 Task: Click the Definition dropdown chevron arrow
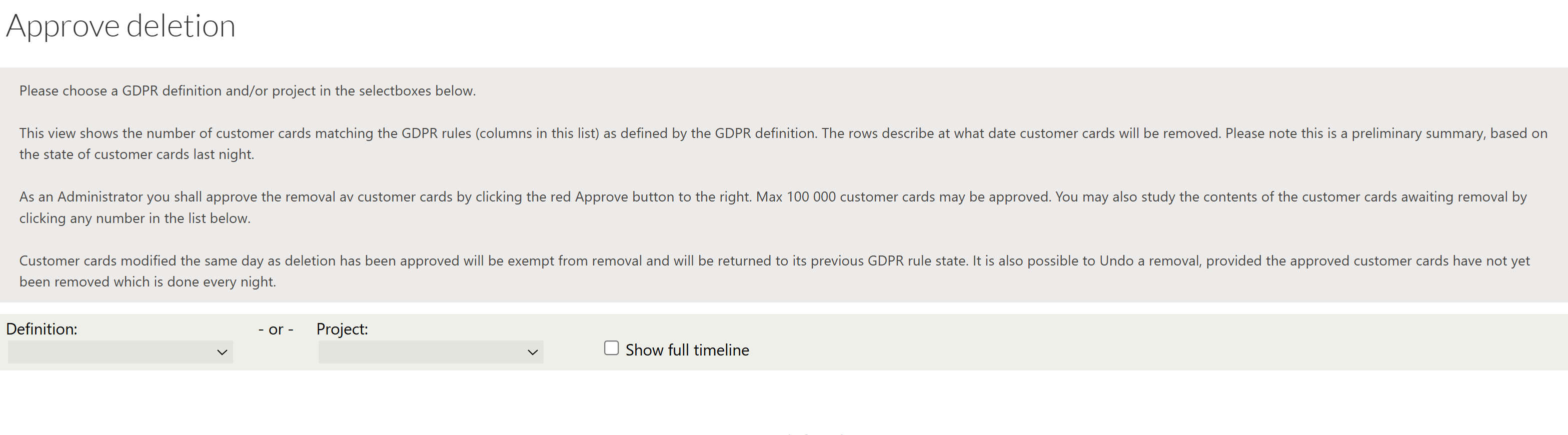click(222, 352)
